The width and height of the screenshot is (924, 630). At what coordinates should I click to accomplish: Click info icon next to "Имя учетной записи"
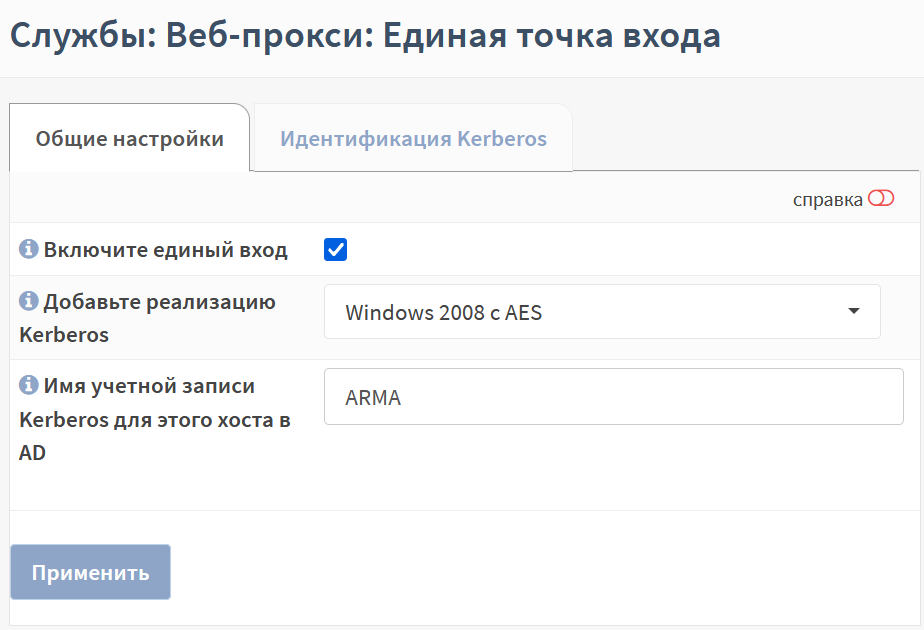tap(28, 385)
